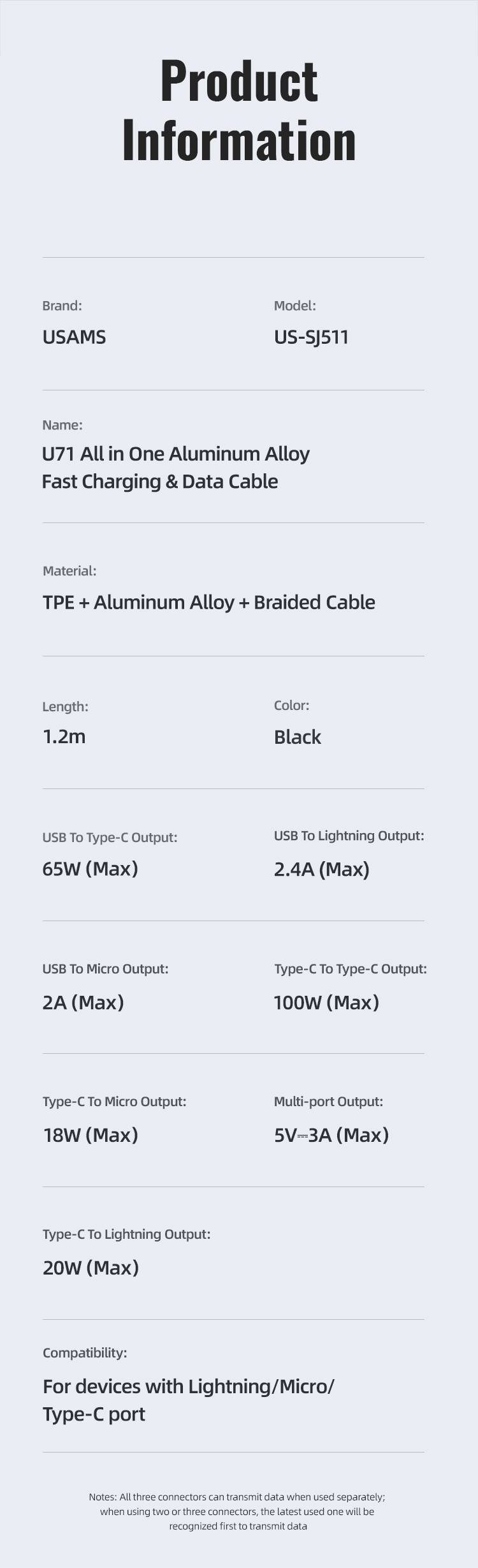Click the 100W (Max) value
Image resolution: width=478 pixels, height=1568 pixels.
(x=326, y=1002)
